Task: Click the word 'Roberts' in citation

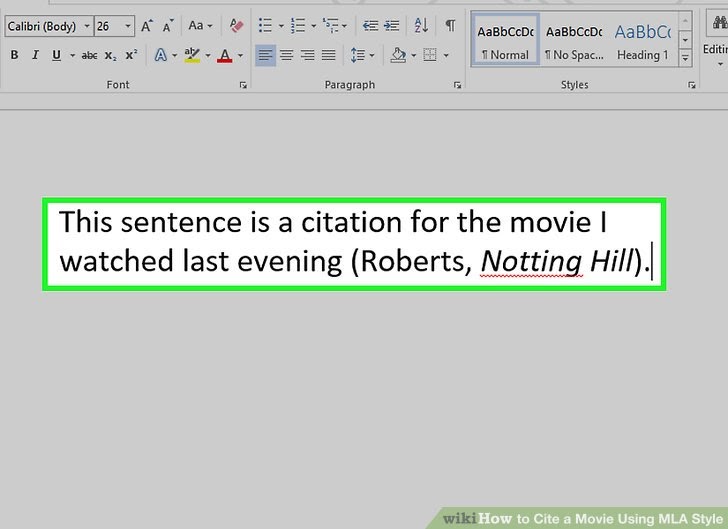Action: pyautogui.click(x=412, y=261)
